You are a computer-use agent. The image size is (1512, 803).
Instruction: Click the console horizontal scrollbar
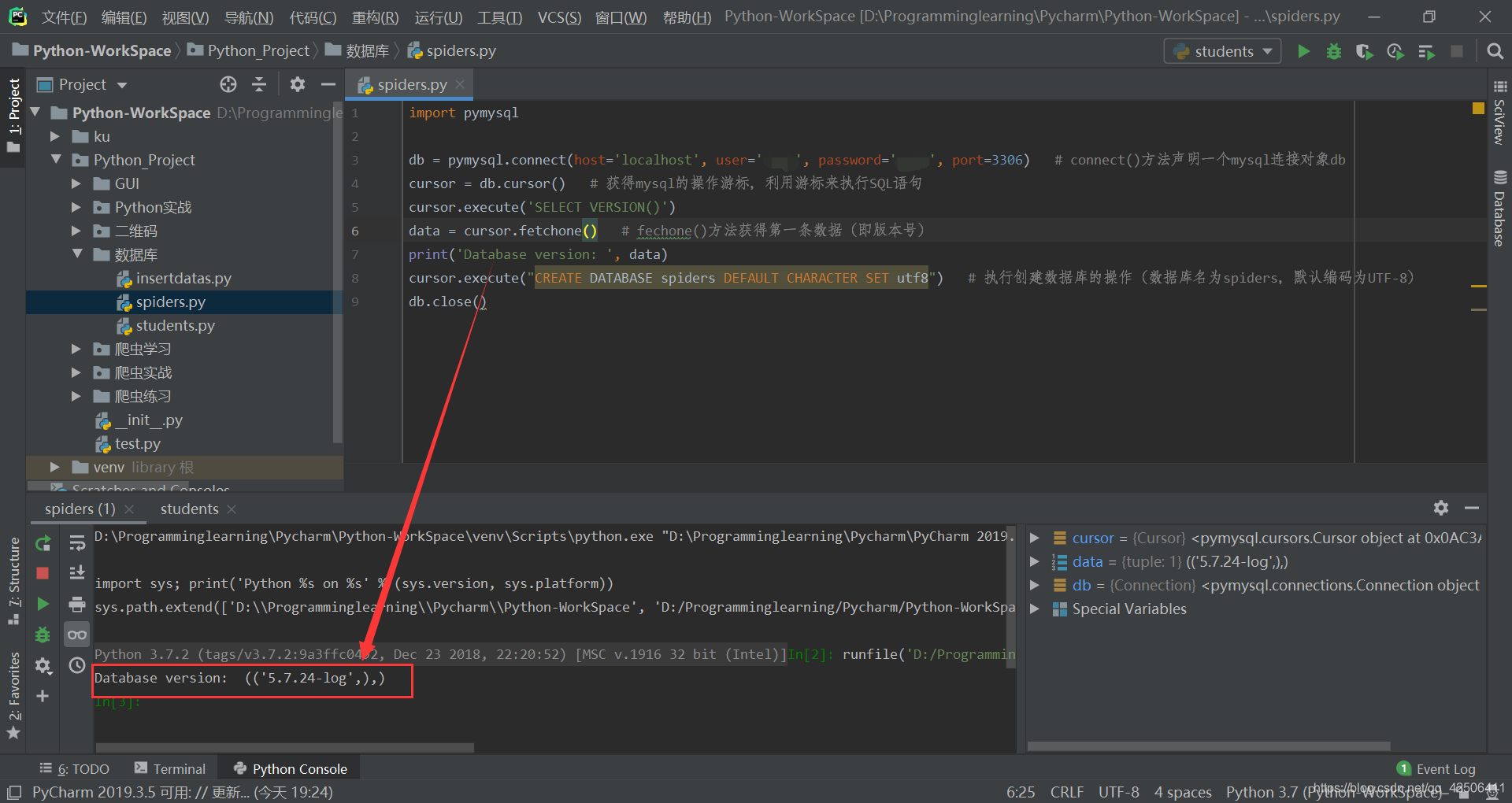click(284, 747)
